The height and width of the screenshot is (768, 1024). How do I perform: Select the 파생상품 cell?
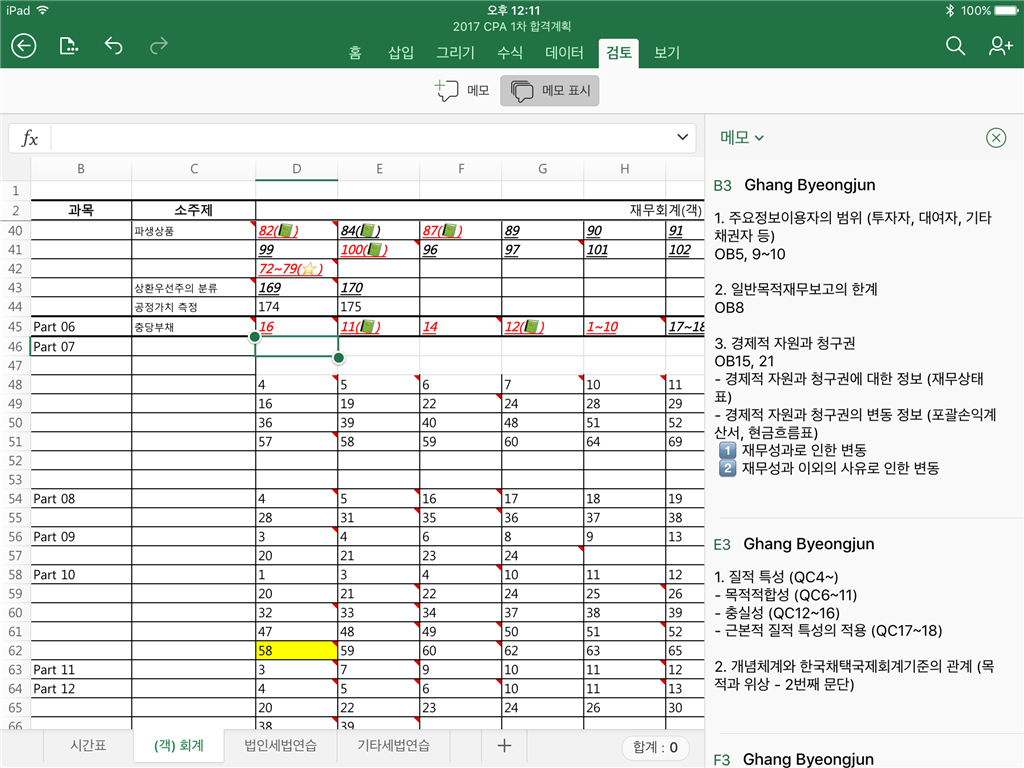193,231
